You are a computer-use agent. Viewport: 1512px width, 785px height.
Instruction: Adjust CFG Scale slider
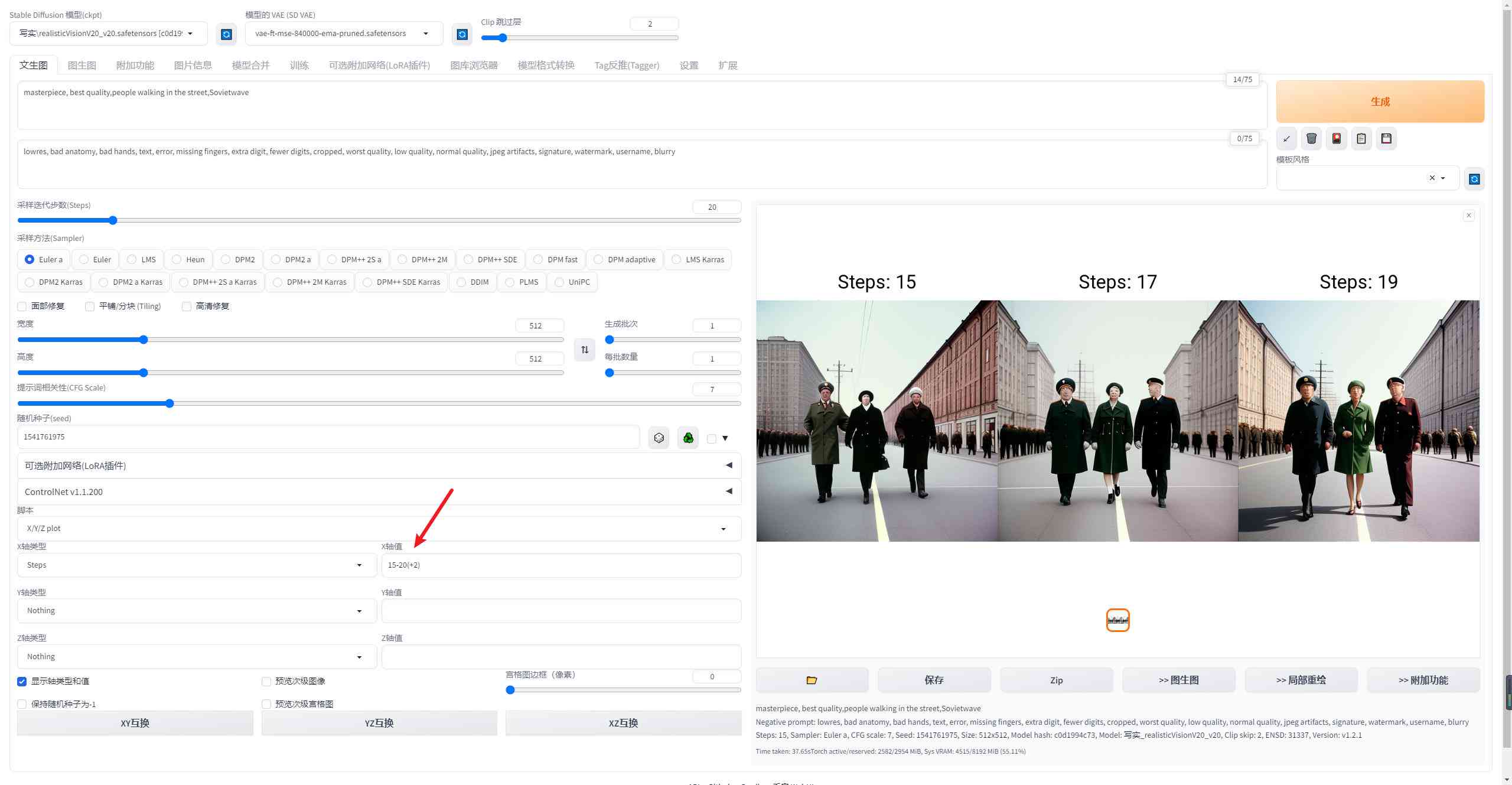[x=172, y=403]
